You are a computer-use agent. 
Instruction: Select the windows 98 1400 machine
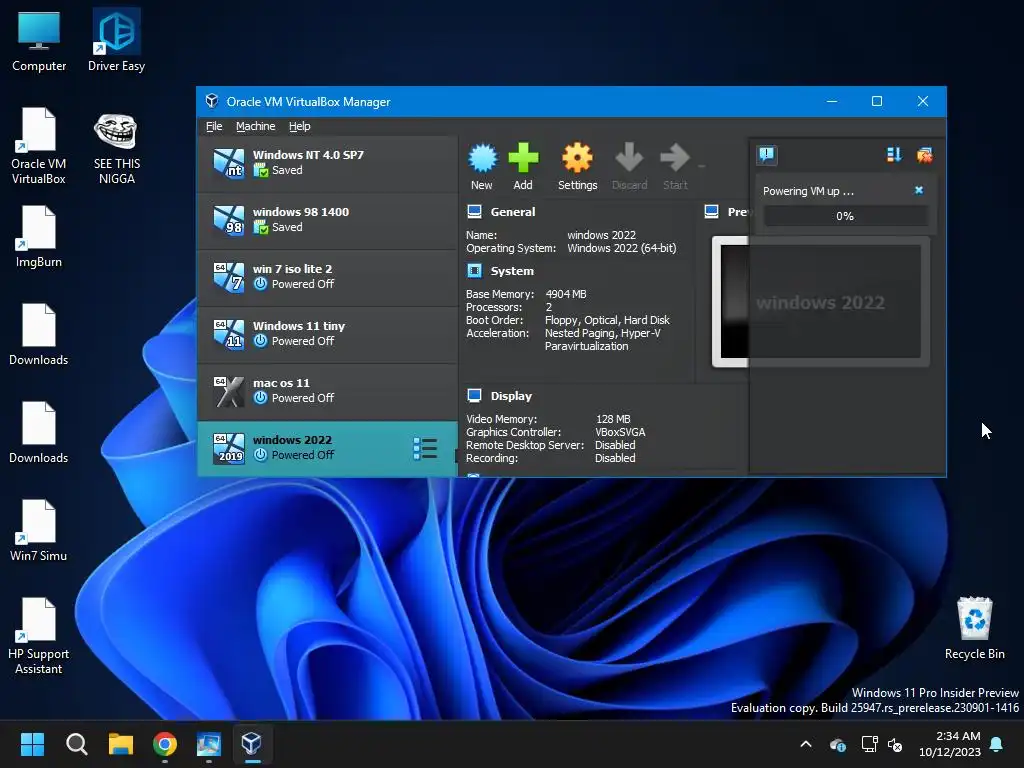tap(327, 221)
